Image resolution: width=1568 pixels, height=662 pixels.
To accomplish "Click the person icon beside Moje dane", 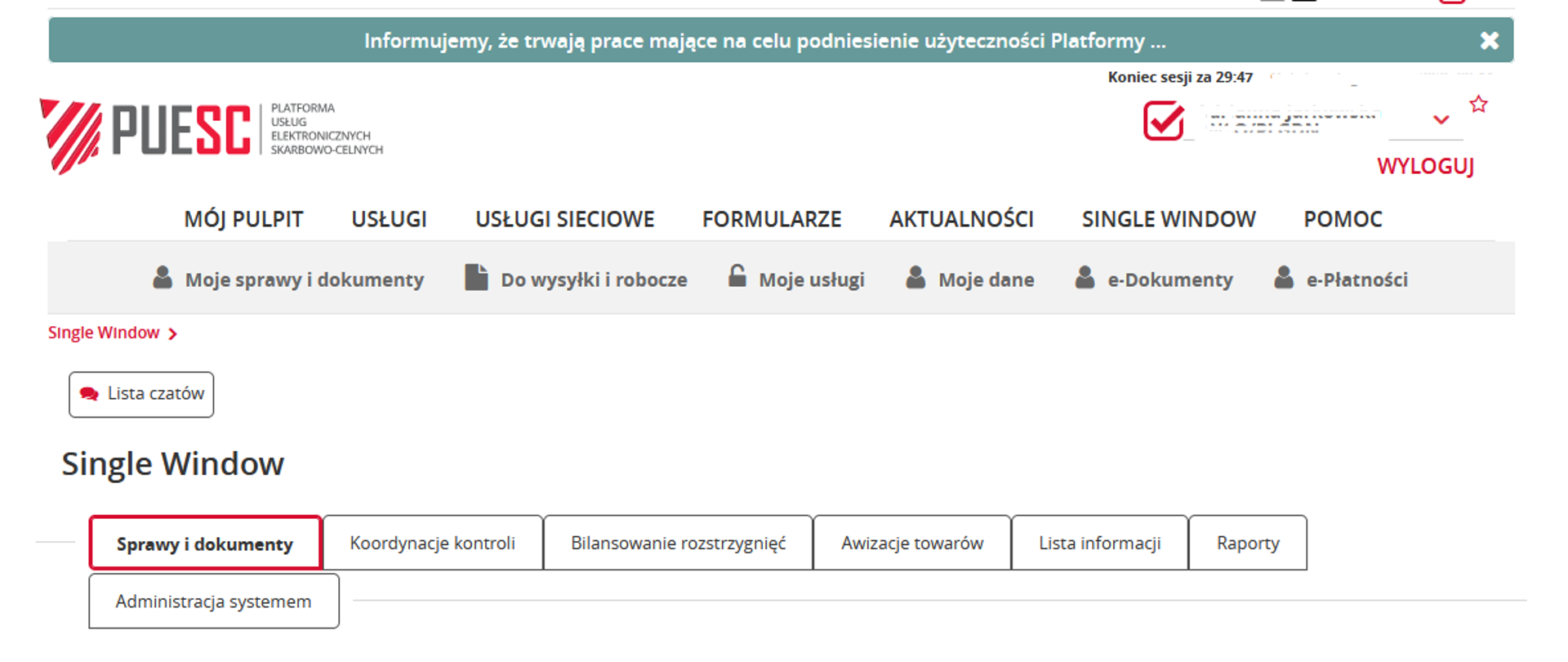I will pos(915,278).
